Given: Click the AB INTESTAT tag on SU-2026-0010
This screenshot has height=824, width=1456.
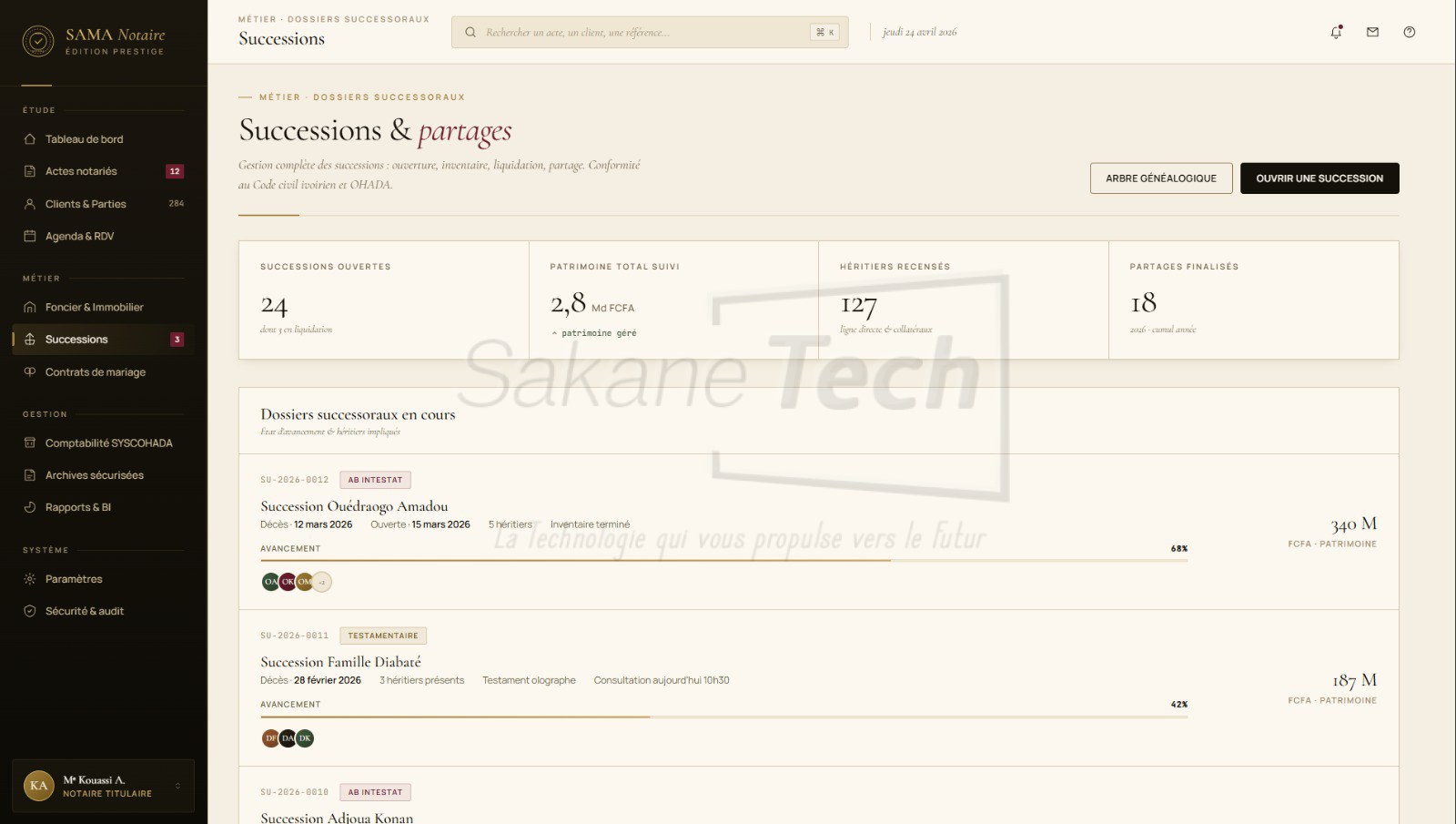Looking at the screenshot, I should coord(375,792).
